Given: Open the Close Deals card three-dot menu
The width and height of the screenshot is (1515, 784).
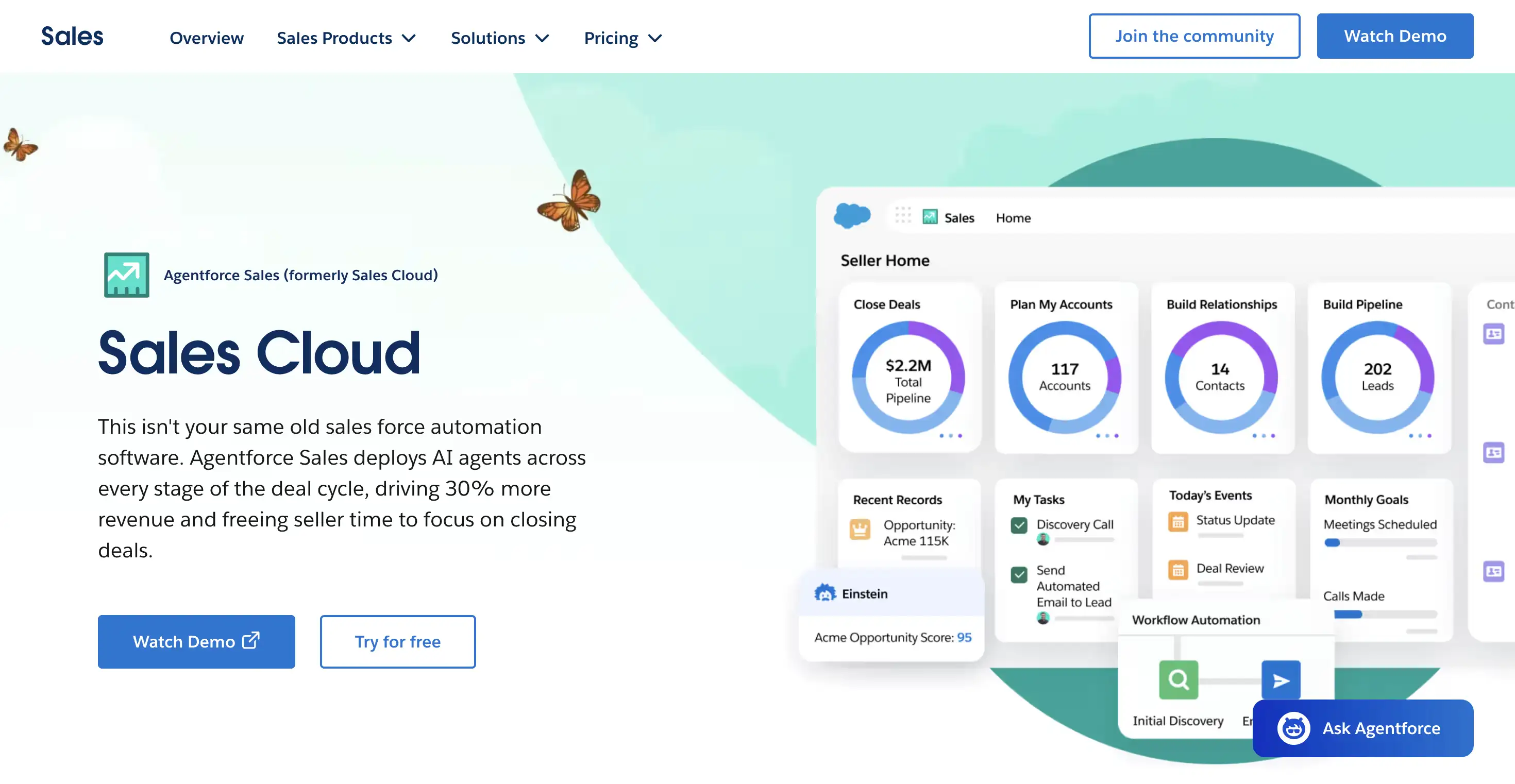Looking at the screenshot, I should 950,435.
